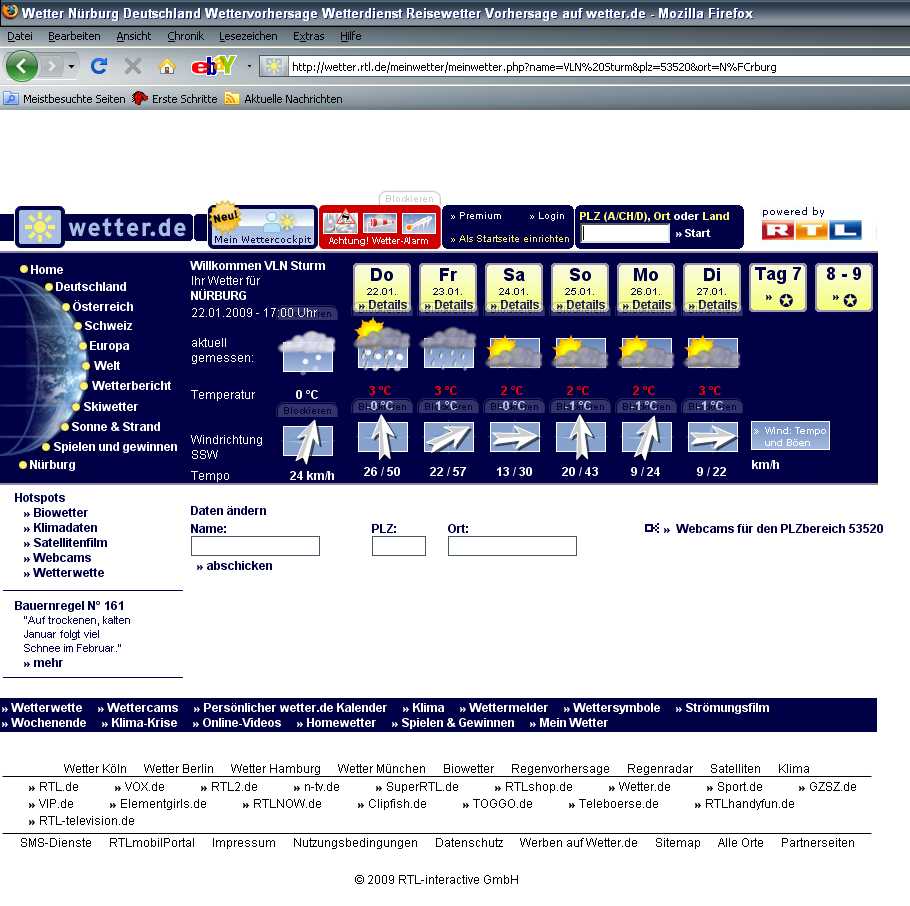Click the RTL logo
Screen dimensions: 910x906
811,230
